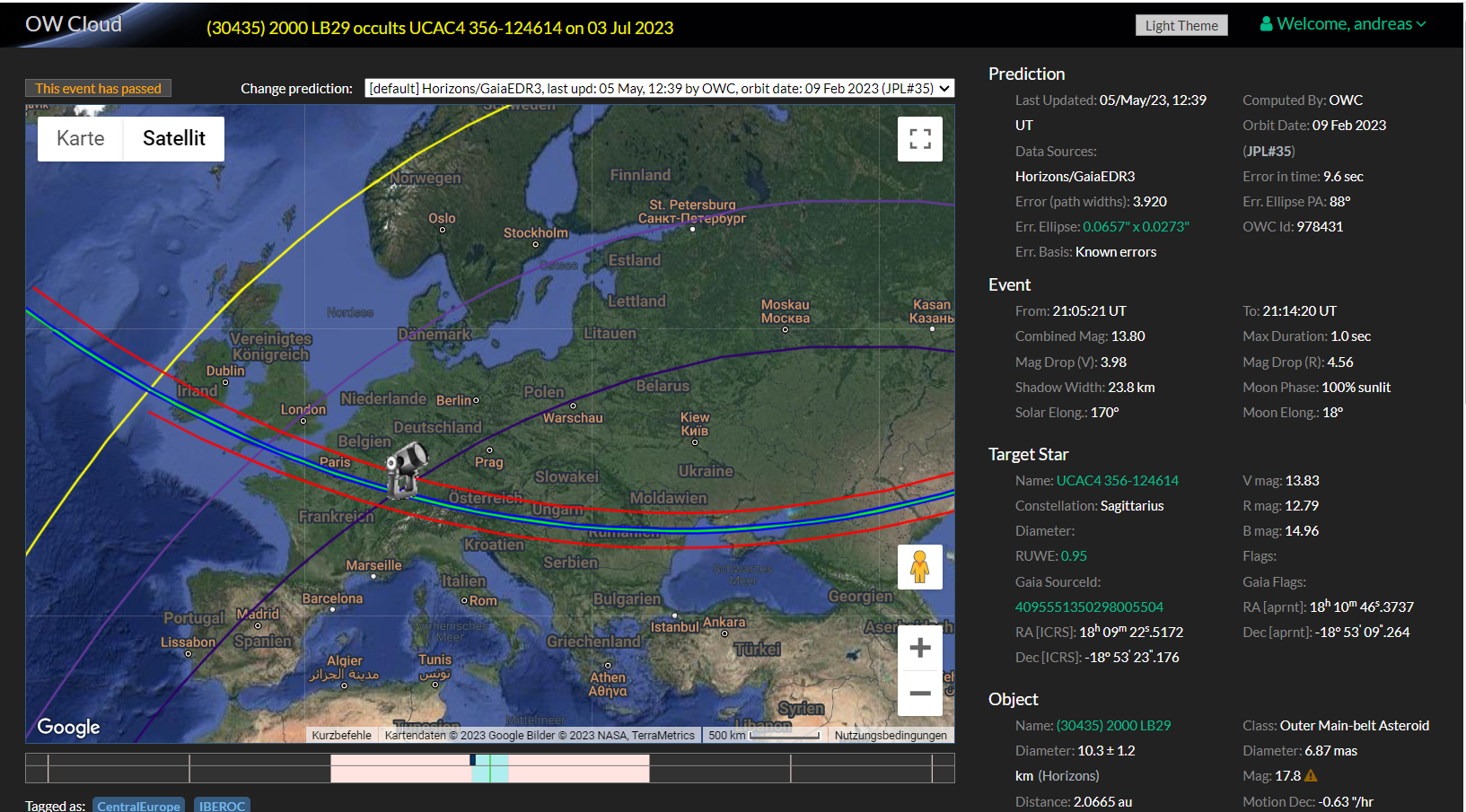Switch map to Satellit view
This screenshot has width=1466, height=812.
point(174,138)
